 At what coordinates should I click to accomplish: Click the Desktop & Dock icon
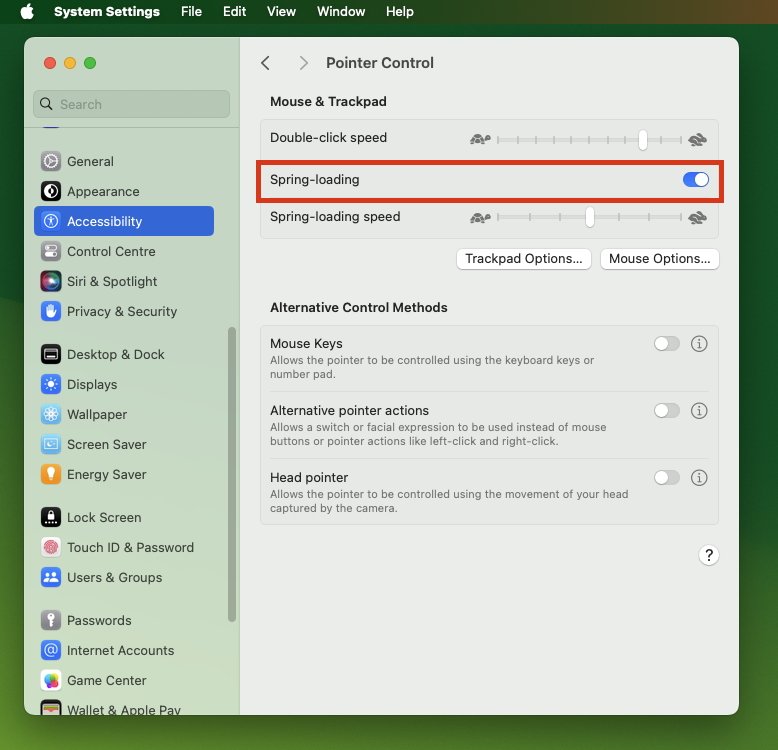pos(51,354)
